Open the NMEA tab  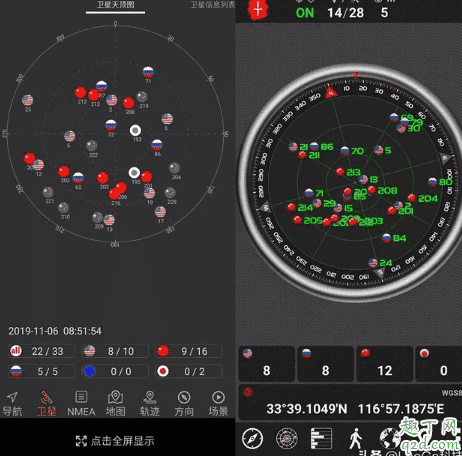tap(81, 404)
